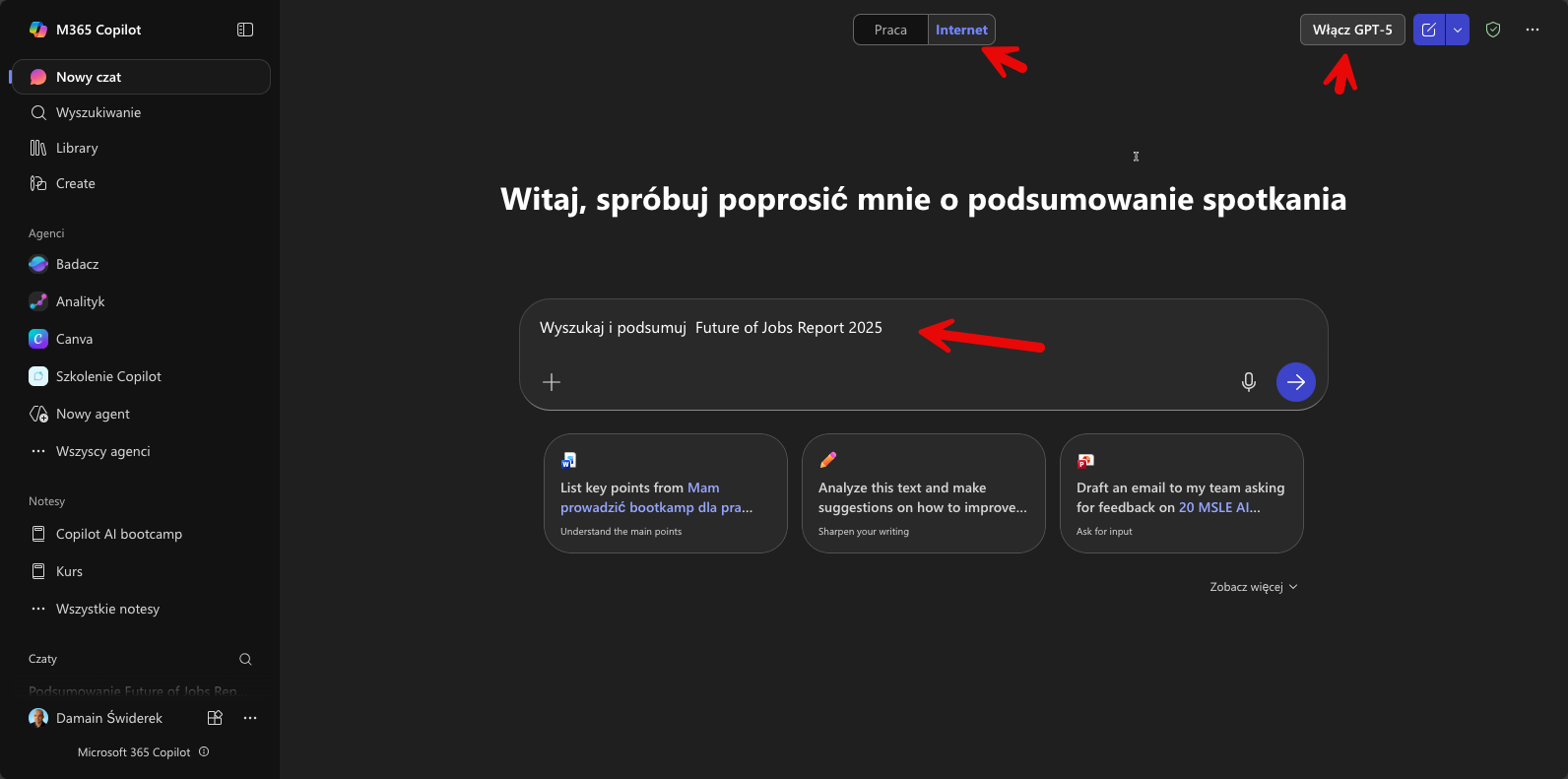Image resolution: width=1568 pixels, height=779 pixels.
Task: Click the Microsoft 365 Copilot footer text
Action: coord(134,752)
